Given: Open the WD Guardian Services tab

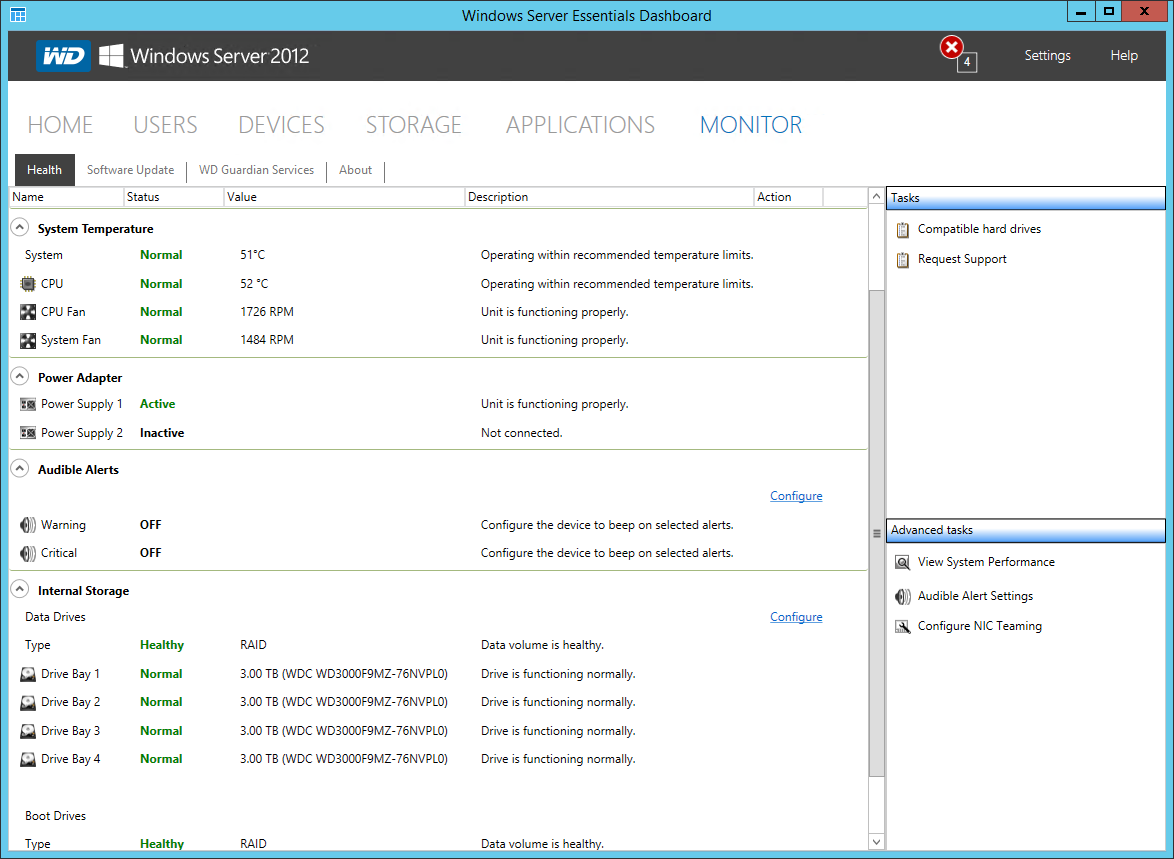Looking at the screenshot, I should pos(256,170).
